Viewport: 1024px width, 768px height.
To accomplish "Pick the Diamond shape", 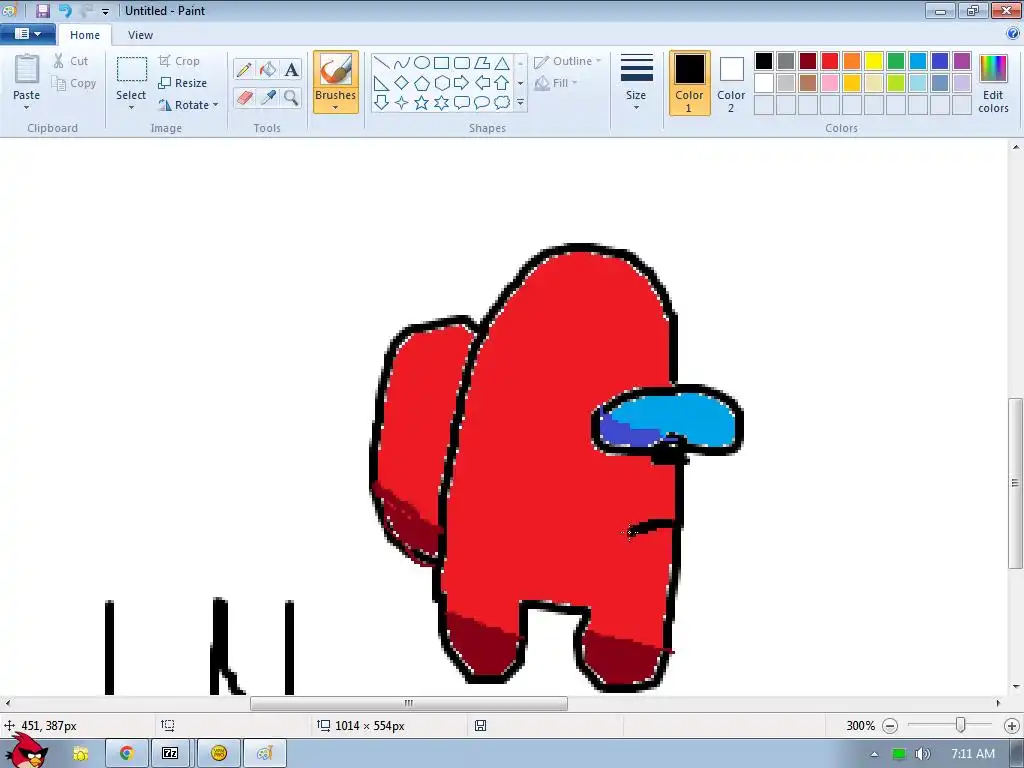I will coord(402,83).
